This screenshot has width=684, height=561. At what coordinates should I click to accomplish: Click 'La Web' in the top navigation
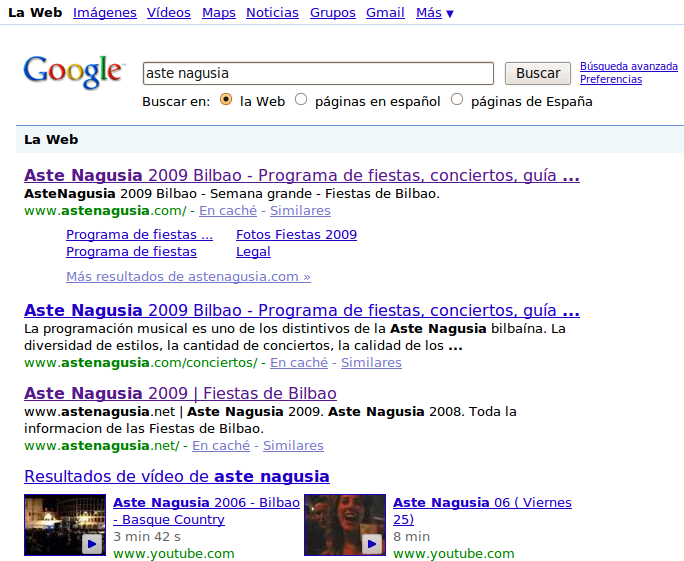point(35,13)
